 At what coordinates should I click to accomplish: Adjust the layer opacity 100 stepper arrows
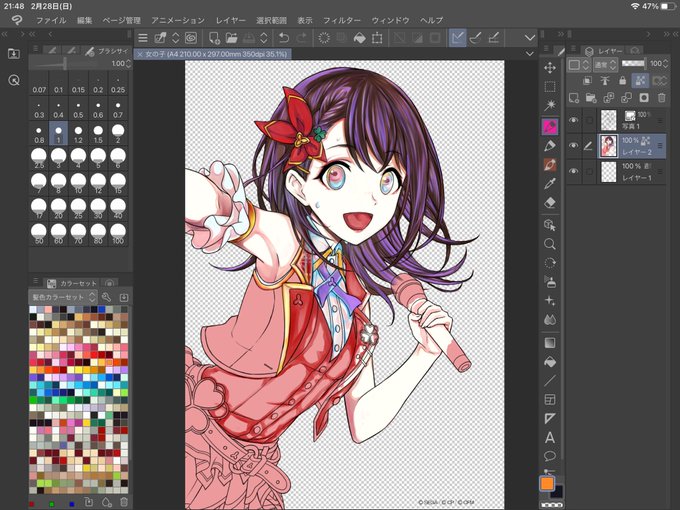pyautogui.click(x=666, y=64)
